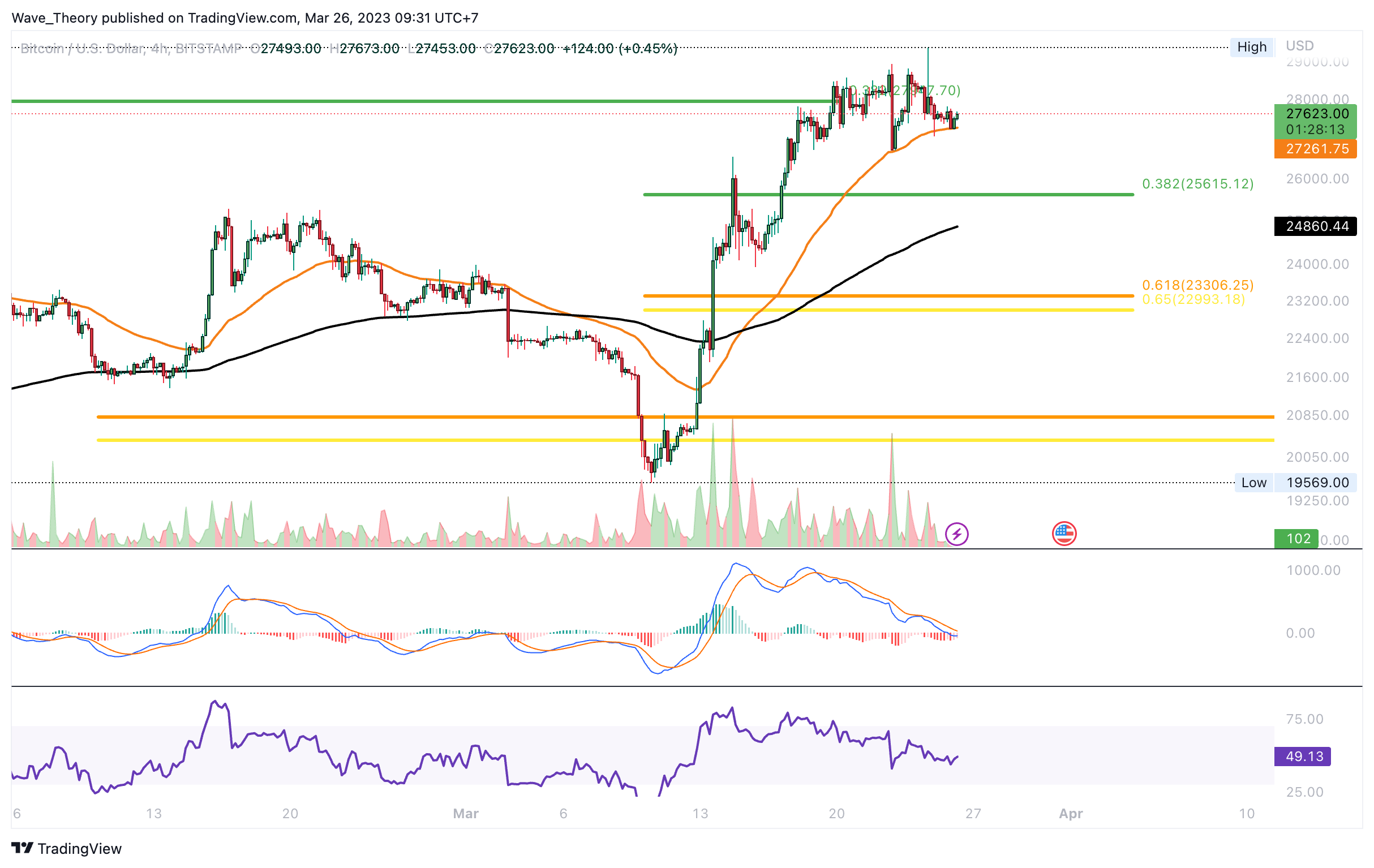
Task: Click the US flag economic event icon
Action: click(x=1064, y=534)
